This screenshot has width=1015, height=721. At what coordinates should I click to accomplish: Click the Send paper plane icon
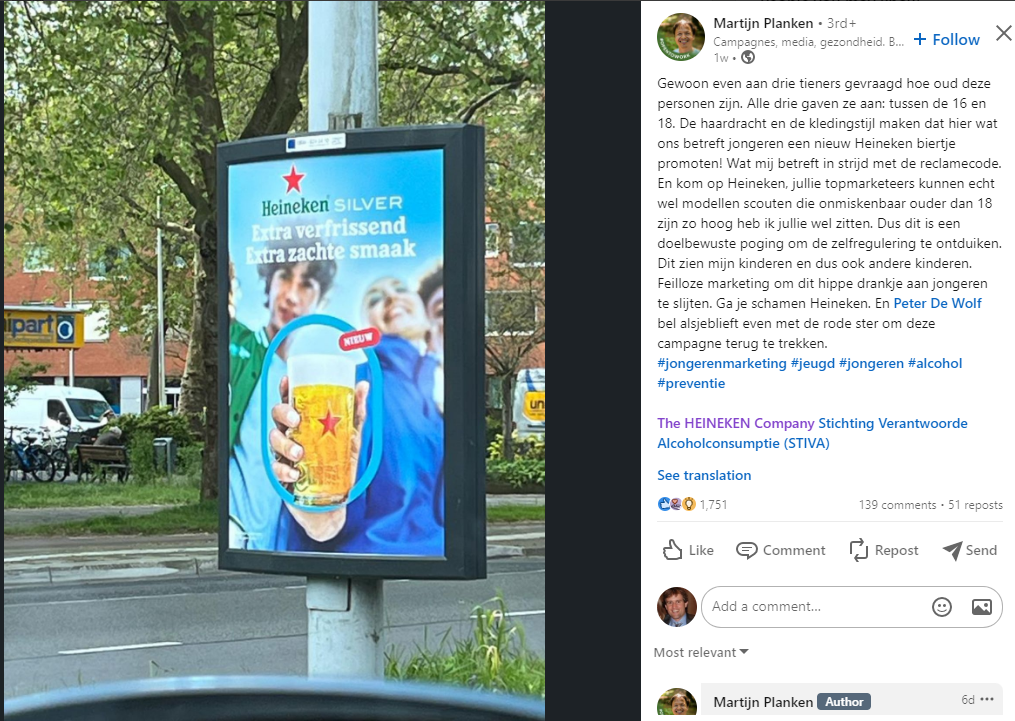point(952,551)
